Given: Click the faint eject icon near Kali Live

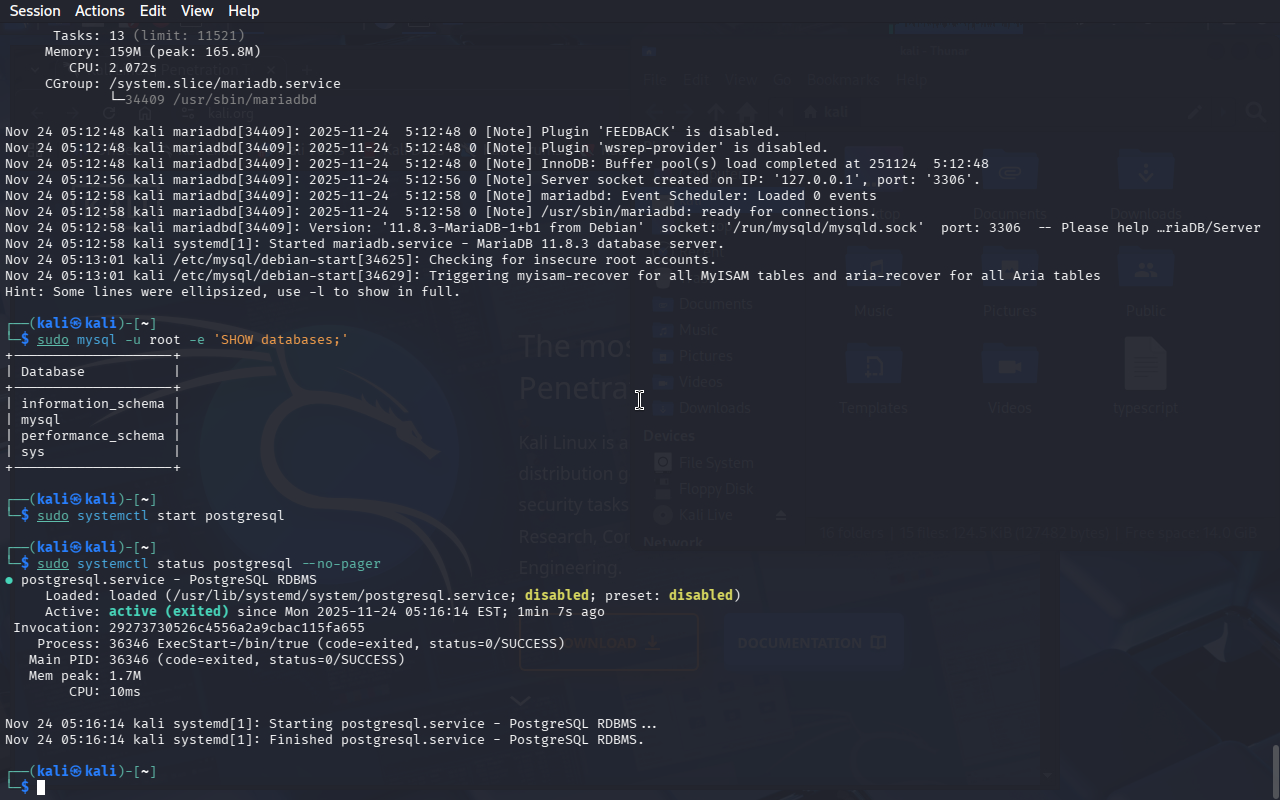Looking at the screenshot, I should pyautogui.click(x=782, y=515).
